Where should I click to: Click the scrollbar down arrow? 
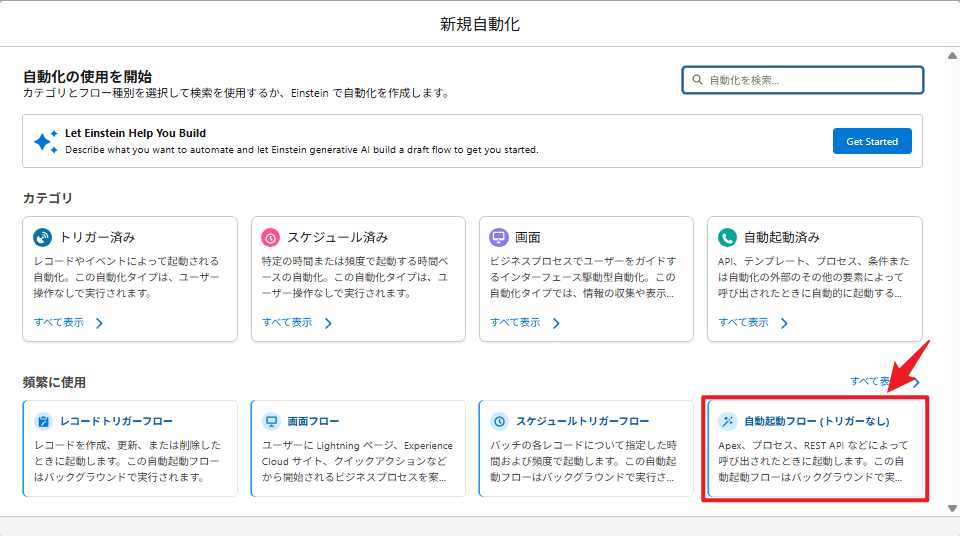(951, 508)
